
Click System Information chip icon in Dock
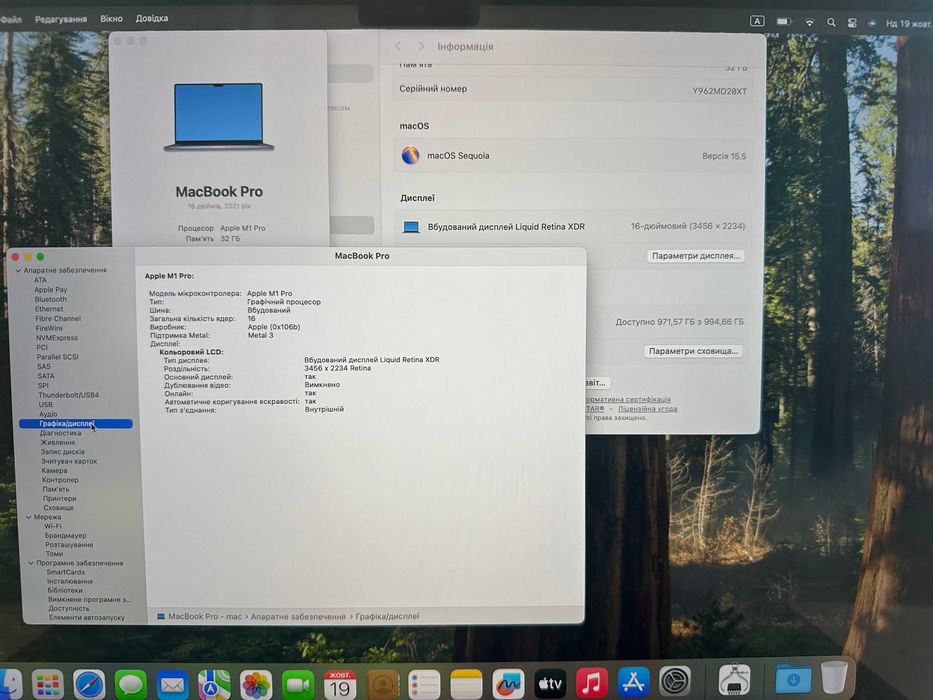tap(734, 680)
